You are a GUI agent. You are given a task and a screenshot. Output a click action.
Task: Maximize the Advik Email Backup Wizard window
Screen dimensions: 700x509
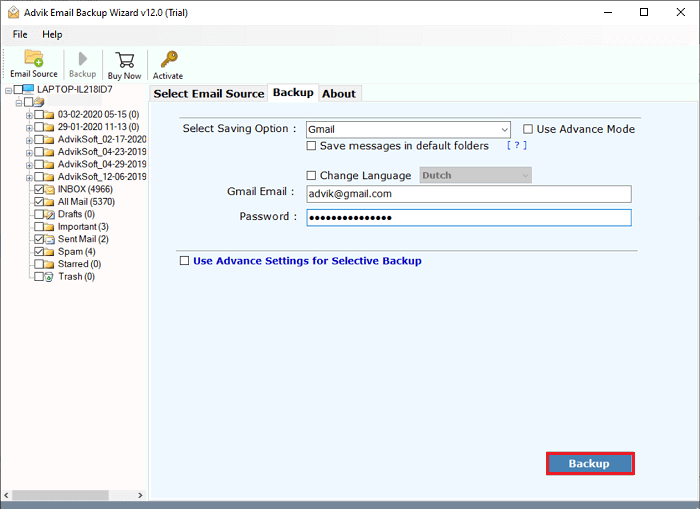click(644, 12)
